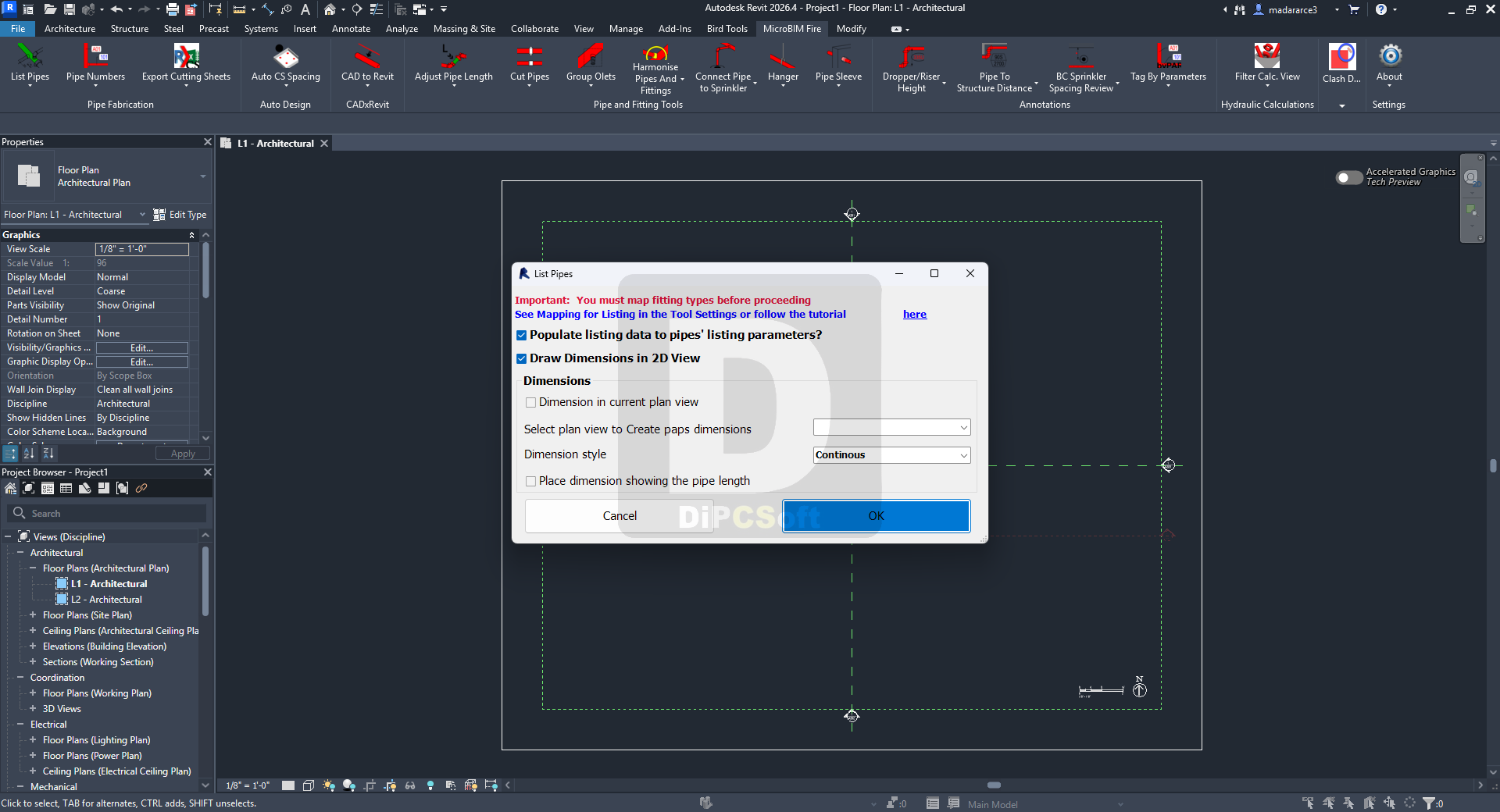Collapse the Graphics properties section

[191, 235]
